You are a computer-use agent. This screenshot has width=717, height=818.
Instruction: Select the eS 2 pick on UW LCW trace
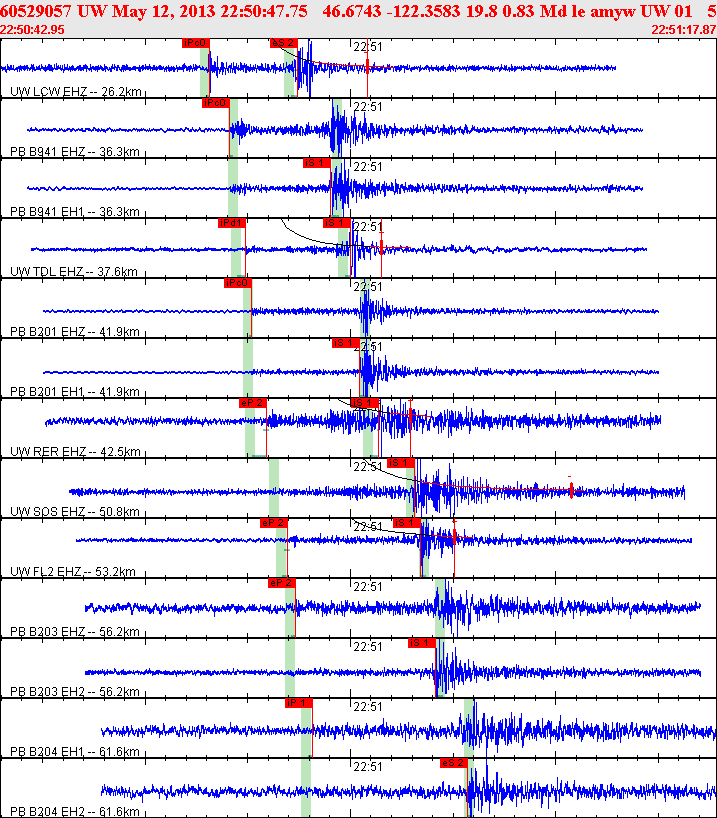[284, 43]
